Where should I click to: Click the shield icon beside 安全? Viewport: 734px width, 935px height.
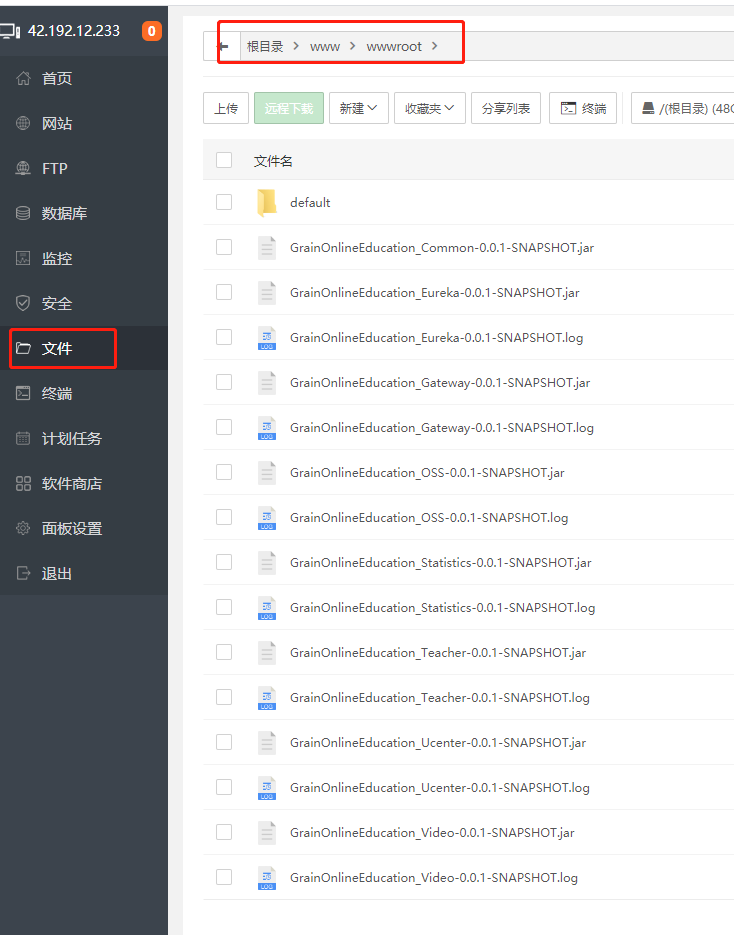(x=23, y=303)
